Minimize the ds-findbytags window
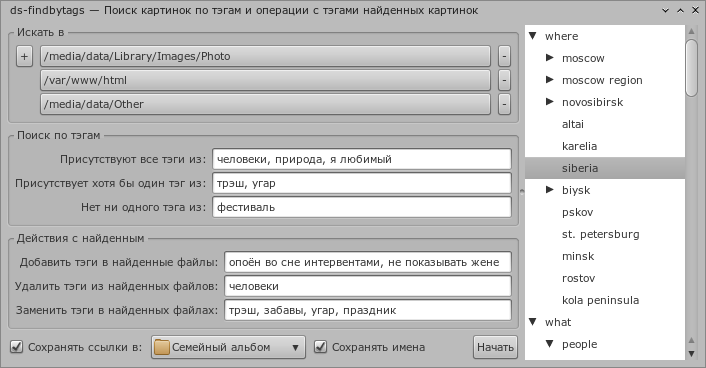The width and height of the screenshot is (706, 368). pos(665,10)
